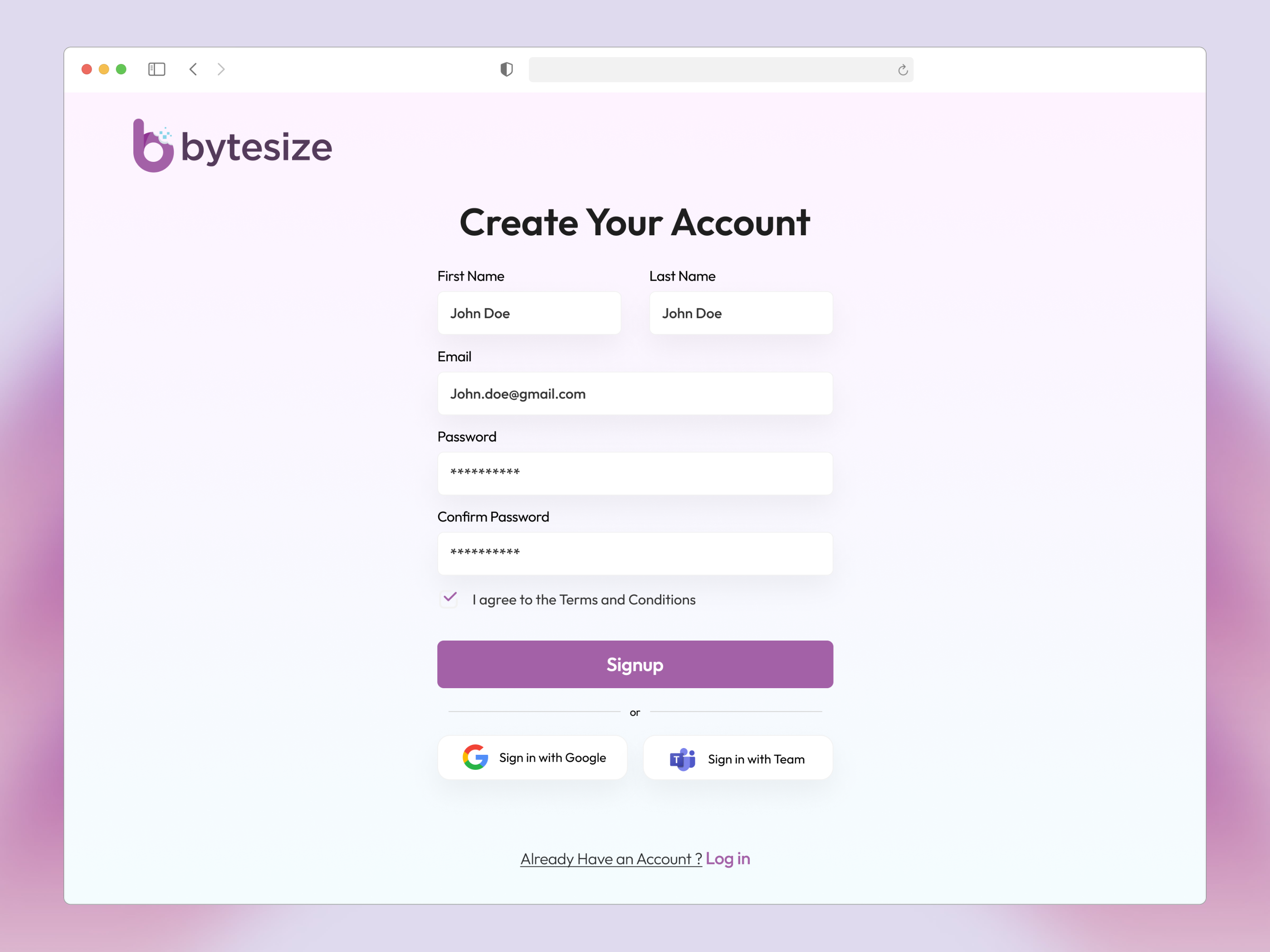The width and height of the screenshot is (1270, 952).
Task: Click the First Name input field
Action: [528, 313]
